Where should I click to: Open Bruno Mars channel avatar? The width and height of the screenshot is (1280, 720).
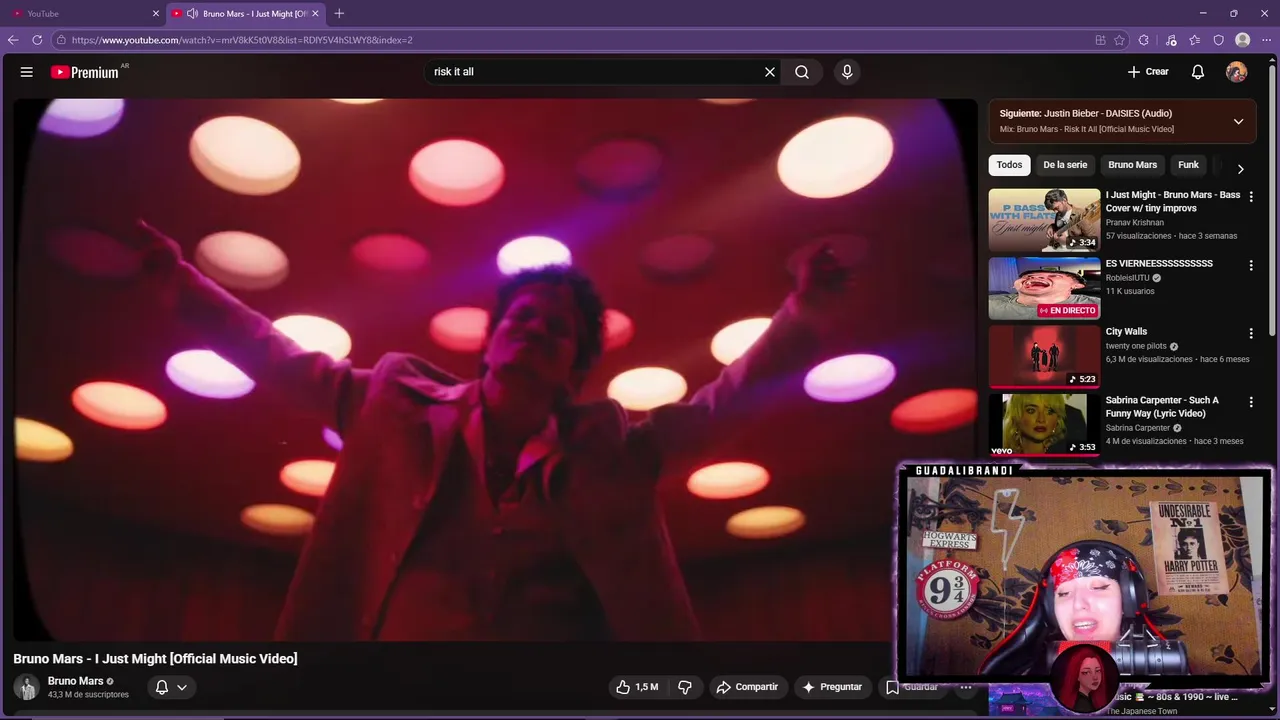pyautogui.click(x=26, y=687)
